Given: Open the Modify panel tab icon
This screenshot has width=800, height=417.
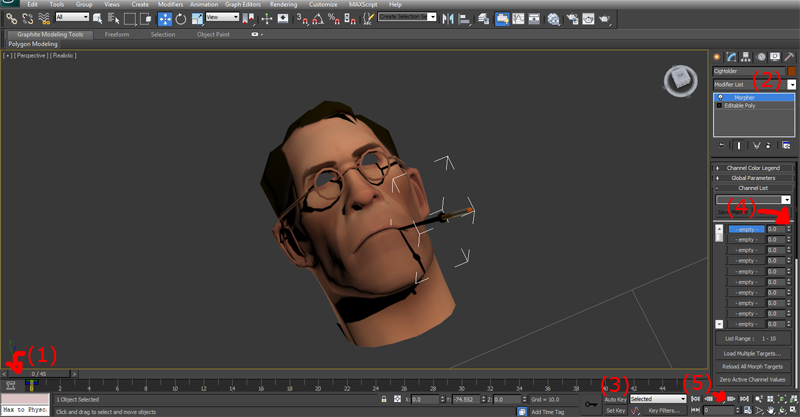Looking at the screenshot, I should tap(731, 56).
